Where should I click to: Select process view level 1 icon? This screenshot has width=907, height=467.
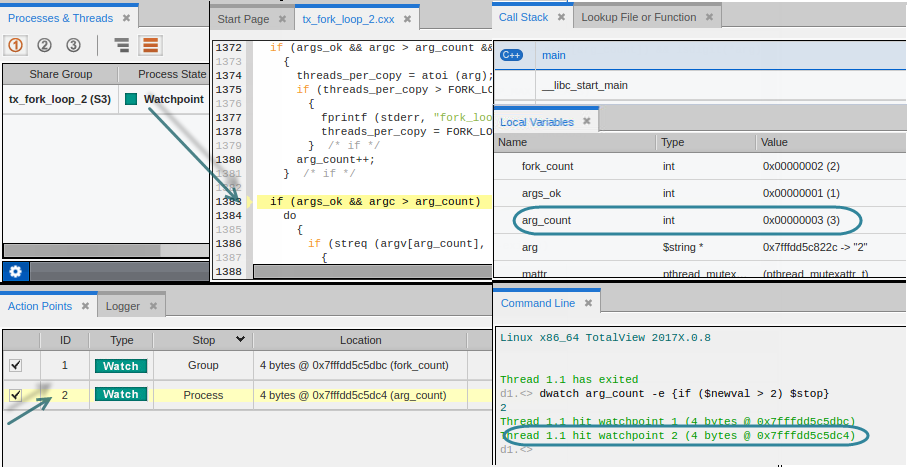tap(17, 45)
